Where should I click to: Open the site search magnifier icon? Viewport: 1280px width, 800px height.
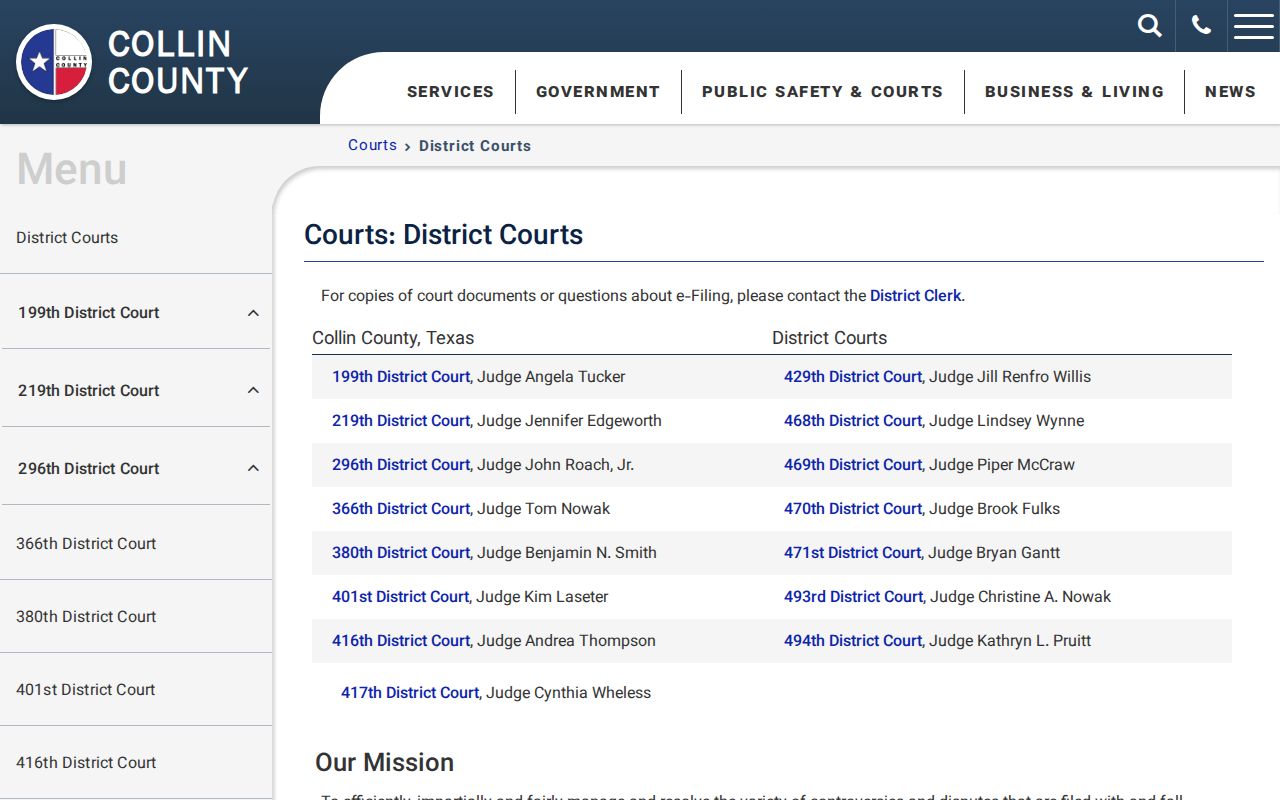point(1150,26)
